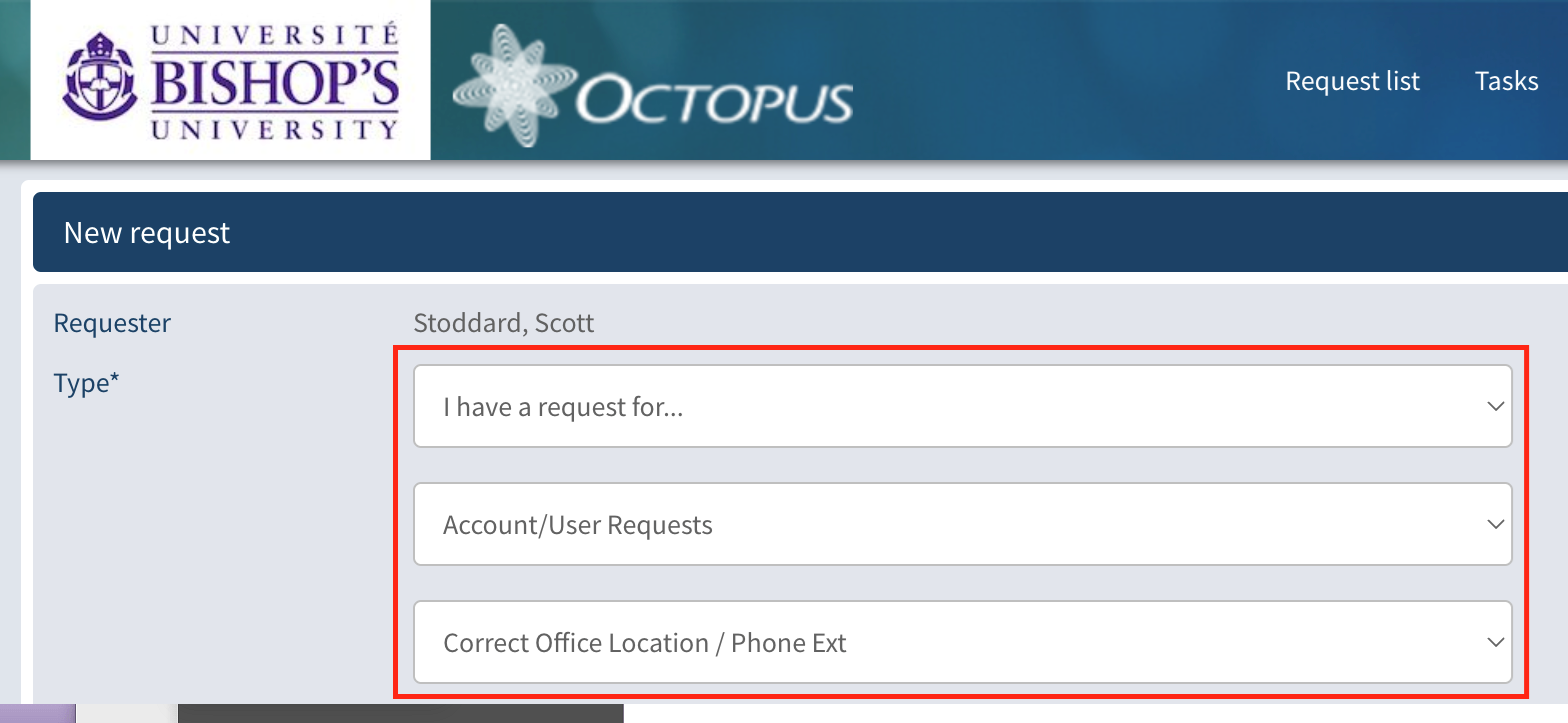The height and width of the screenshot is (723, 1568).
Task: Click the requester name Stoddard, Scott
Action: pyautogui.click(x=504, y=324)
